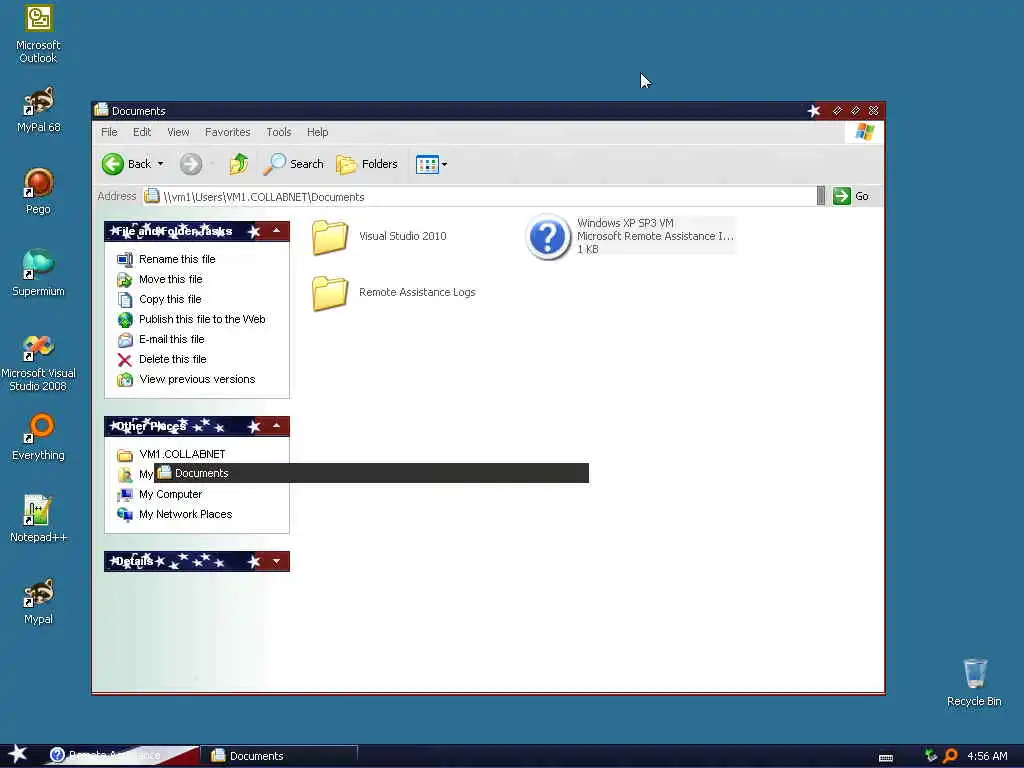The height and width of the screenshot is (768, 1024).
Task: Open the File menu
Action: [109, 132]
